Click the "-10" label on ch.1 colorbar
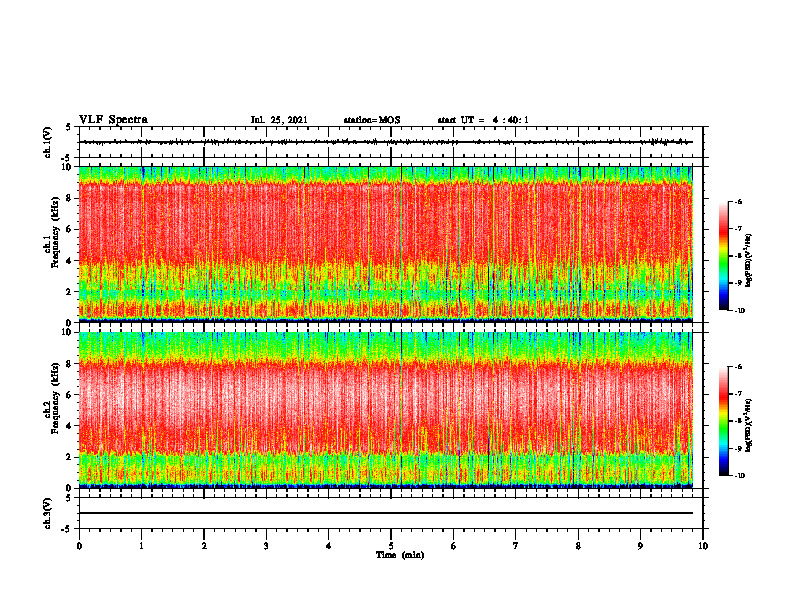Screen dimensions: 792x612 click(x=740, y=311)
